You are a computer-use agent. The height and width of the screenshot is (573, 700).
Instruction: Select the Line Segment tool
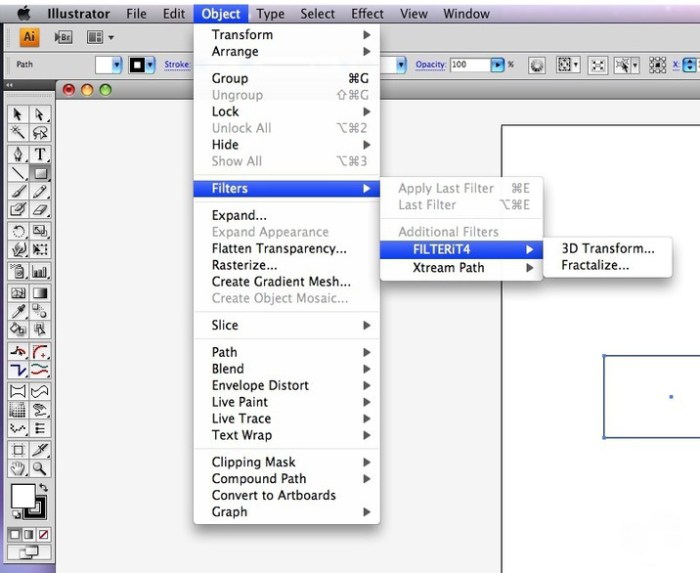click(x=18, y=173)
